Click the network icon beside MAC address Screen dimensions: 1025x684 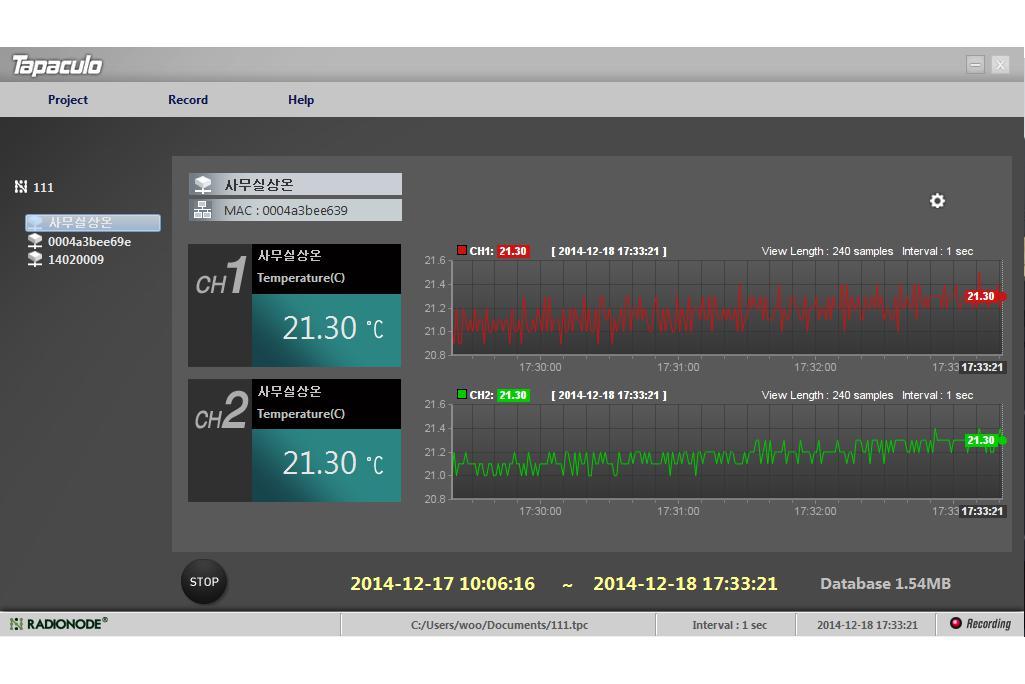203,210
